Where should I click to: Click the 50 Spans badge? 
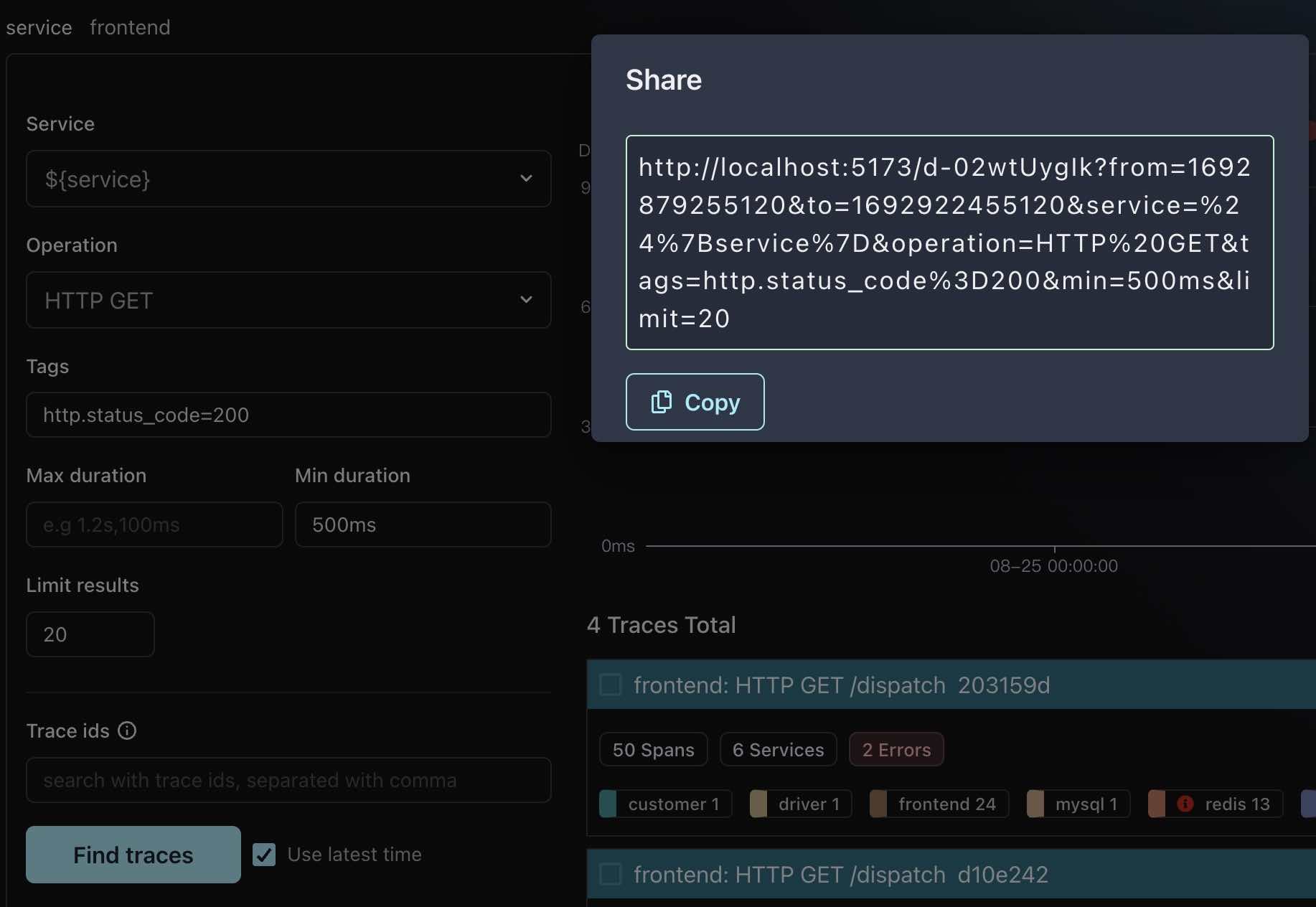tap(654, 749)
